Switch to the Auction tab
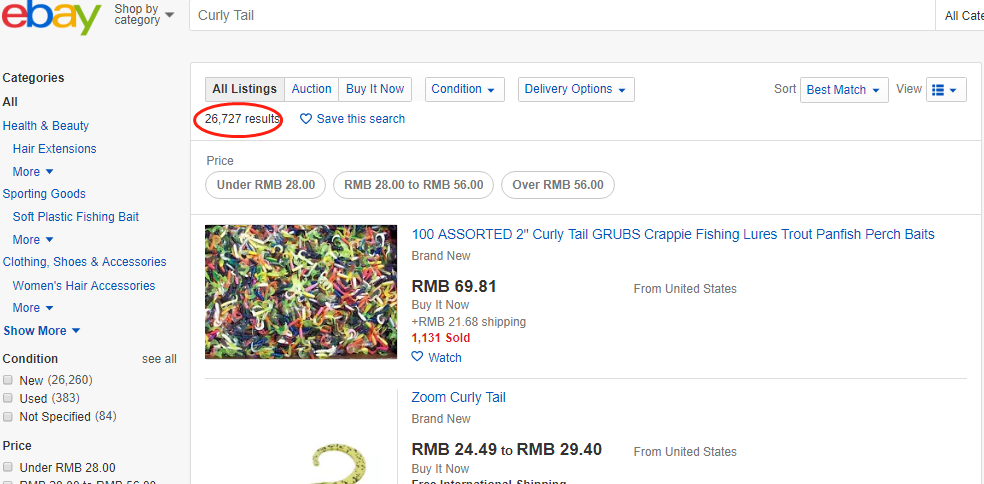 point(311,89)
